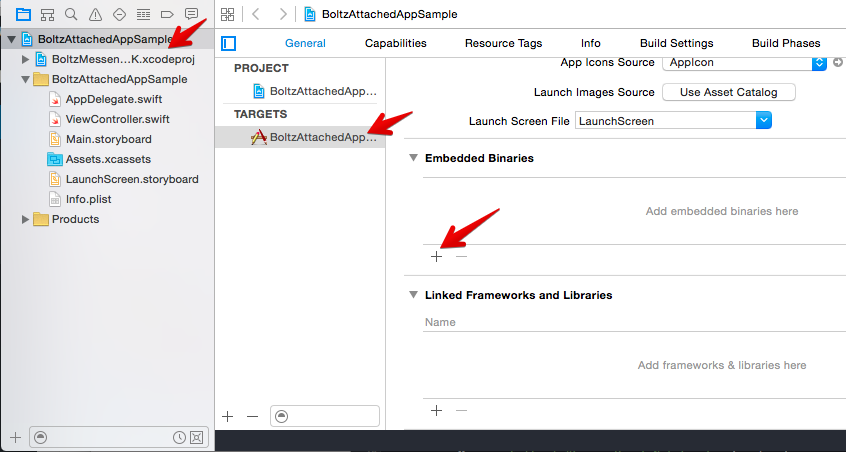Add an embedded binary with plus button
The image size is (846, 452).
tap(436, 257)
